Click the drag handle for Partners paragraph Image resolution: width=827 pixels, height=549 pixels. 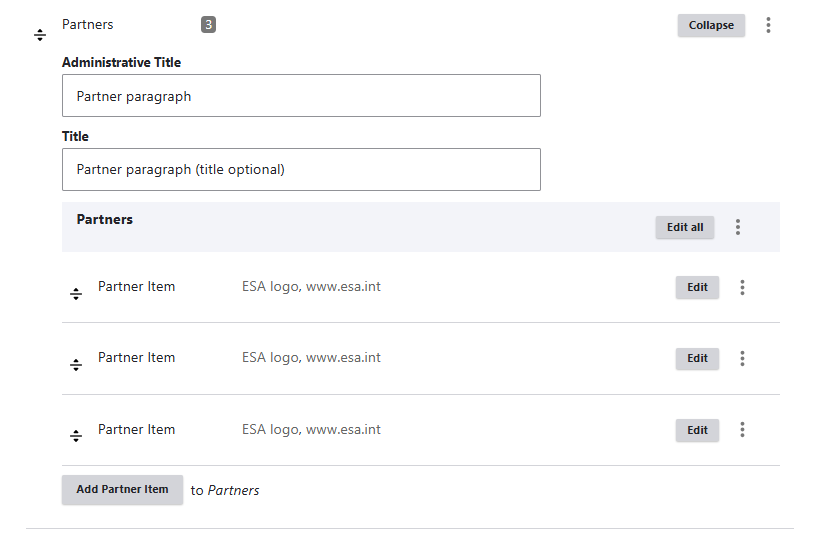click(40, 35)
